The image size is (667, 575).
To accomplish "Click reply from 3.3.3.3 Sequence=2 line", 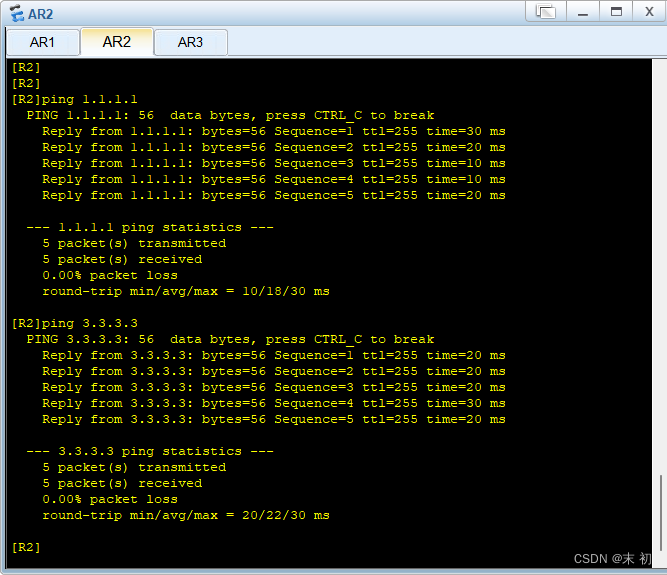I will (x=274, y=371).
